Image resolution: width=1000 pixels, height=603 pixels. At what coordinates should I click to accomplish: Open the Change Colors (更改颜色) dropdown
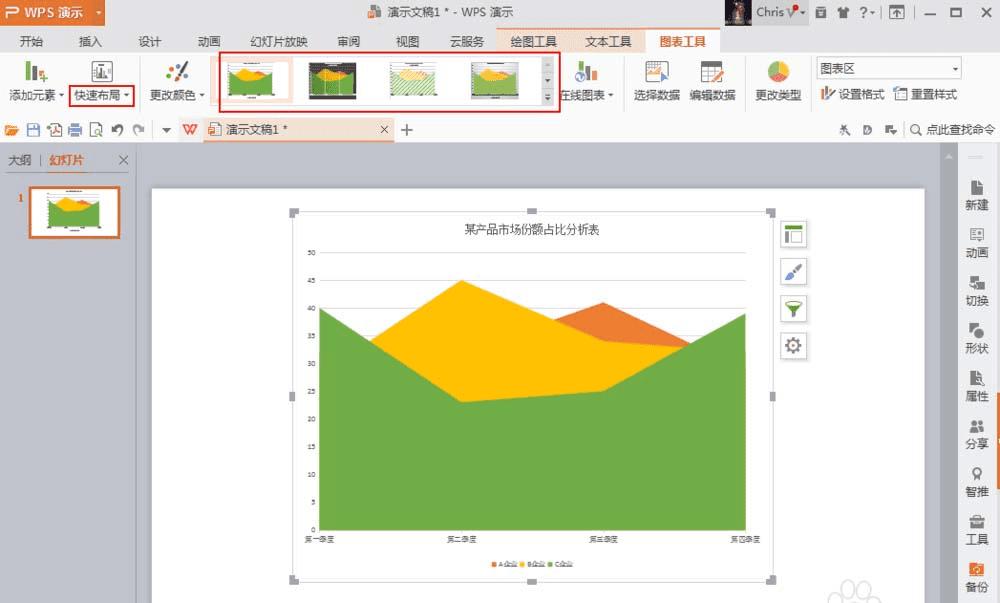177,96
